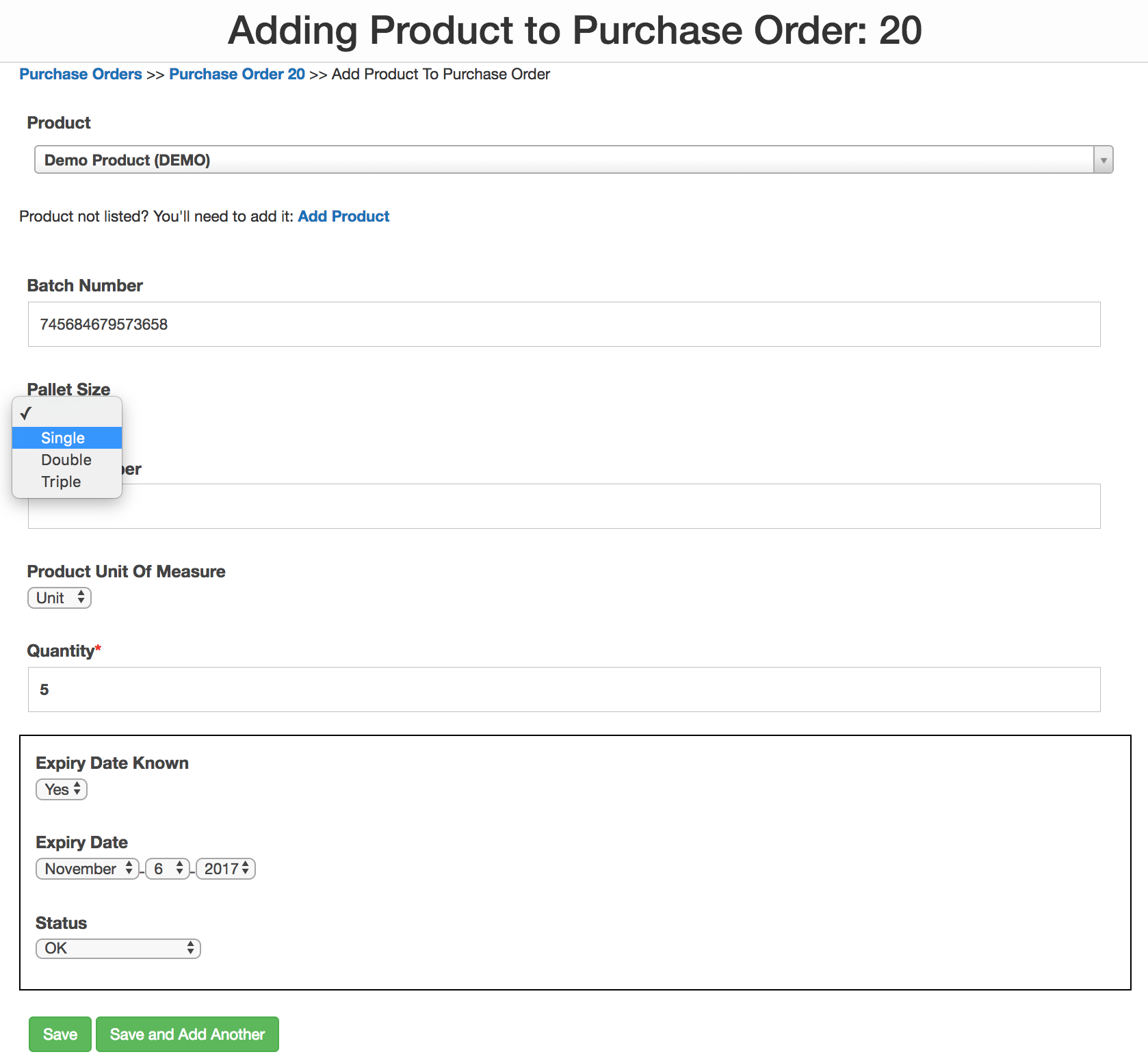Click inside the Quantity field showing 5

[x=564, y=690]
